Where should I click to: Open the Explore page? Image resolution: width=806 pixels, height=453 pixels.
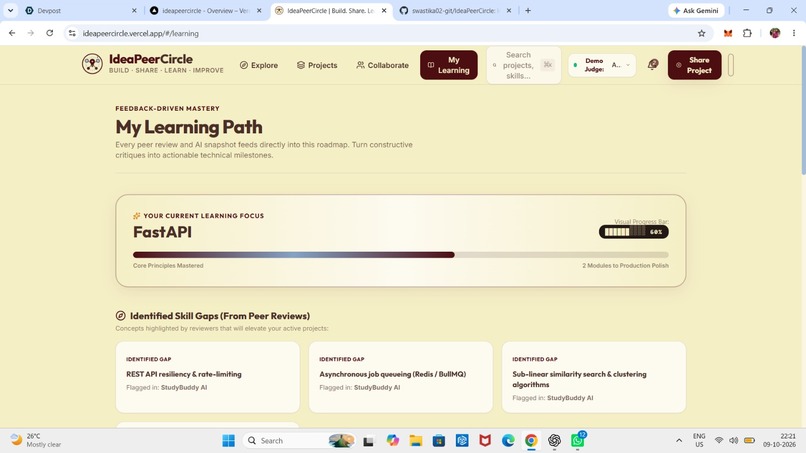(259, 65)
